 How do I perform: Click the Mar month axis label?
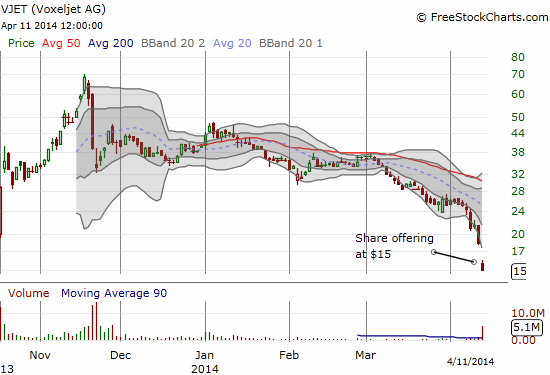[x=365, y=355]
